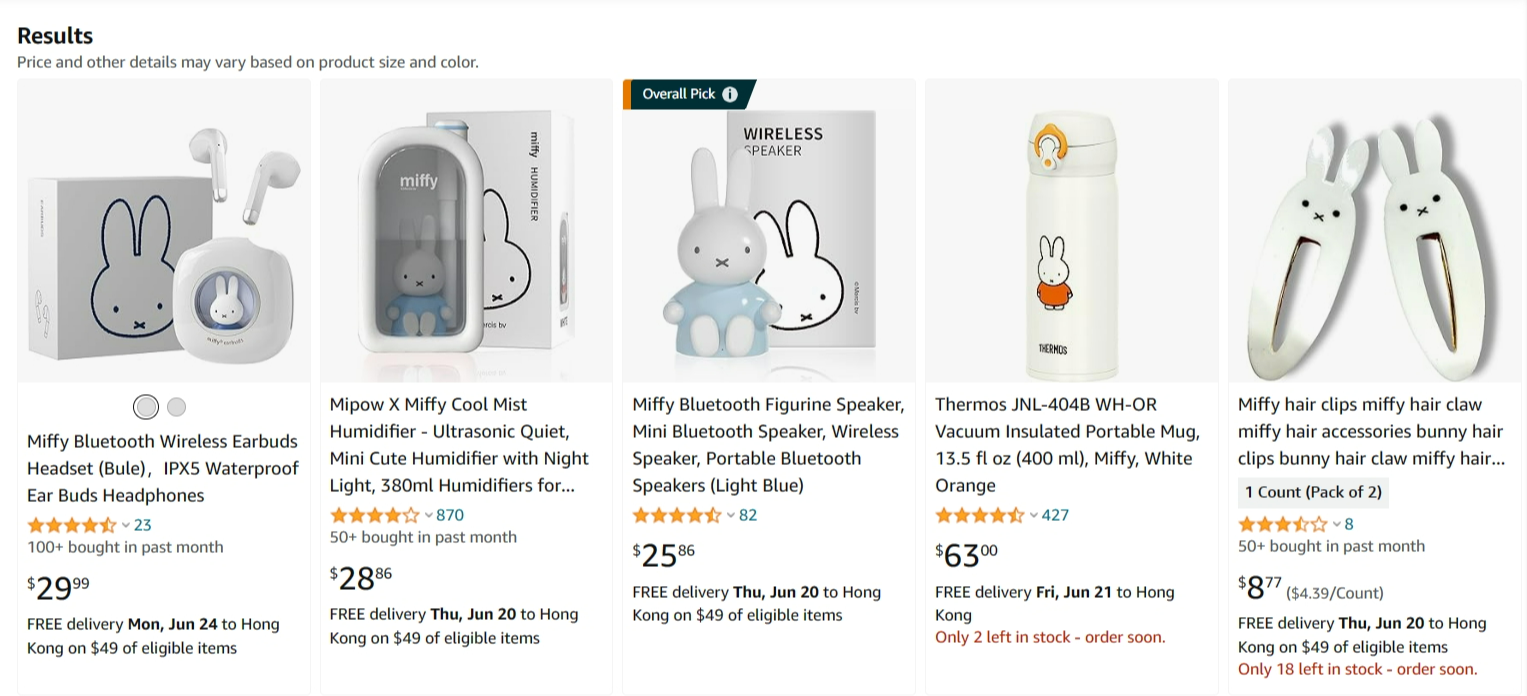Open Miffy Bluetooth Figurine Speaker title link

coord(768,445)
